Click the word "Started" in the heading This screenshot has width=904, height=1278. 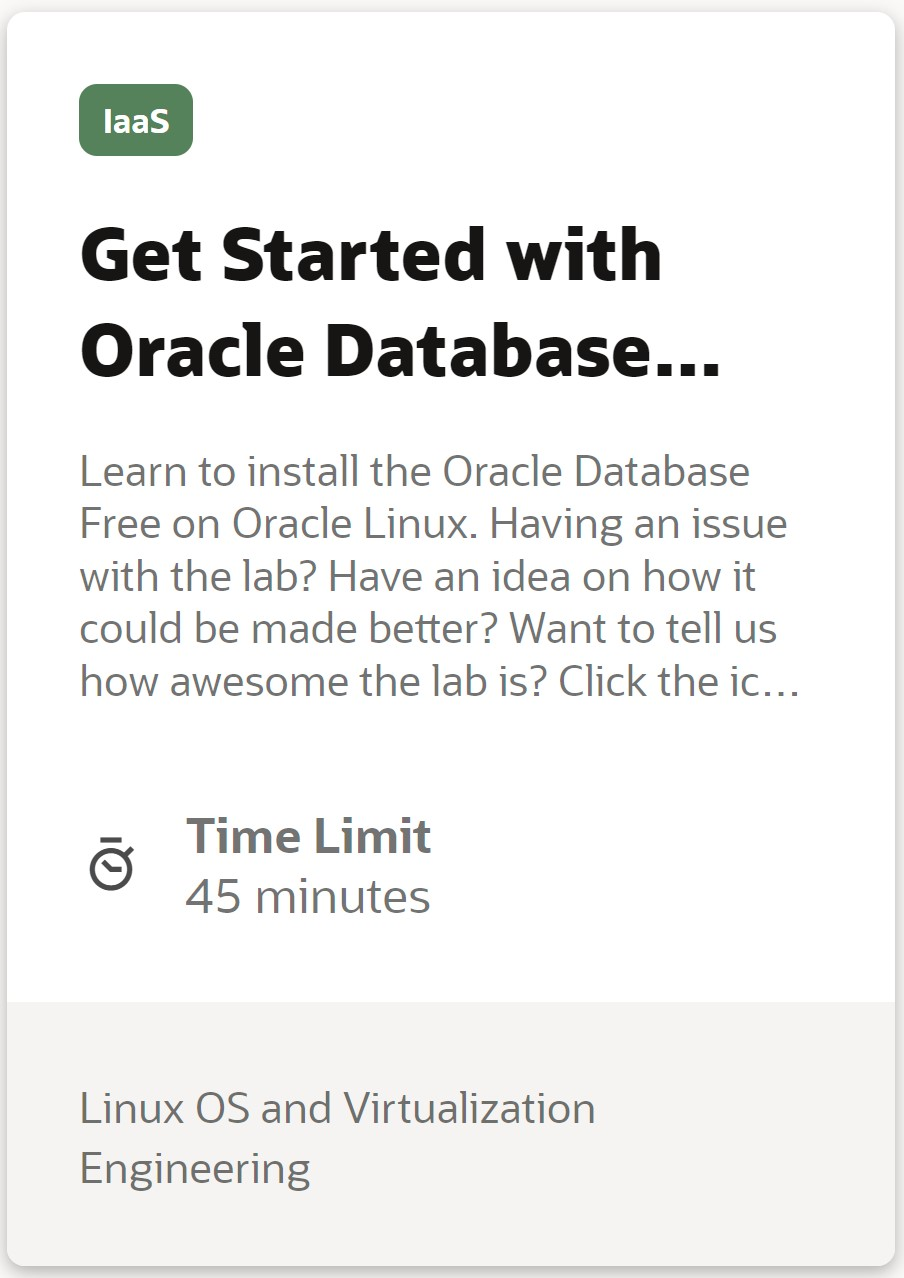pyautogui.click(x=356, y=255)
